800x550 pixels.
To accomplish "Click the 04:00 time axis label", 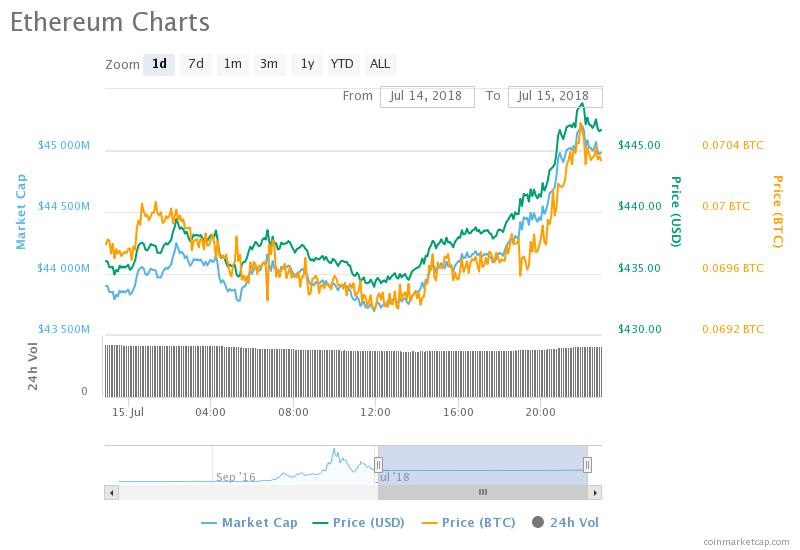I will pos(210,412).
